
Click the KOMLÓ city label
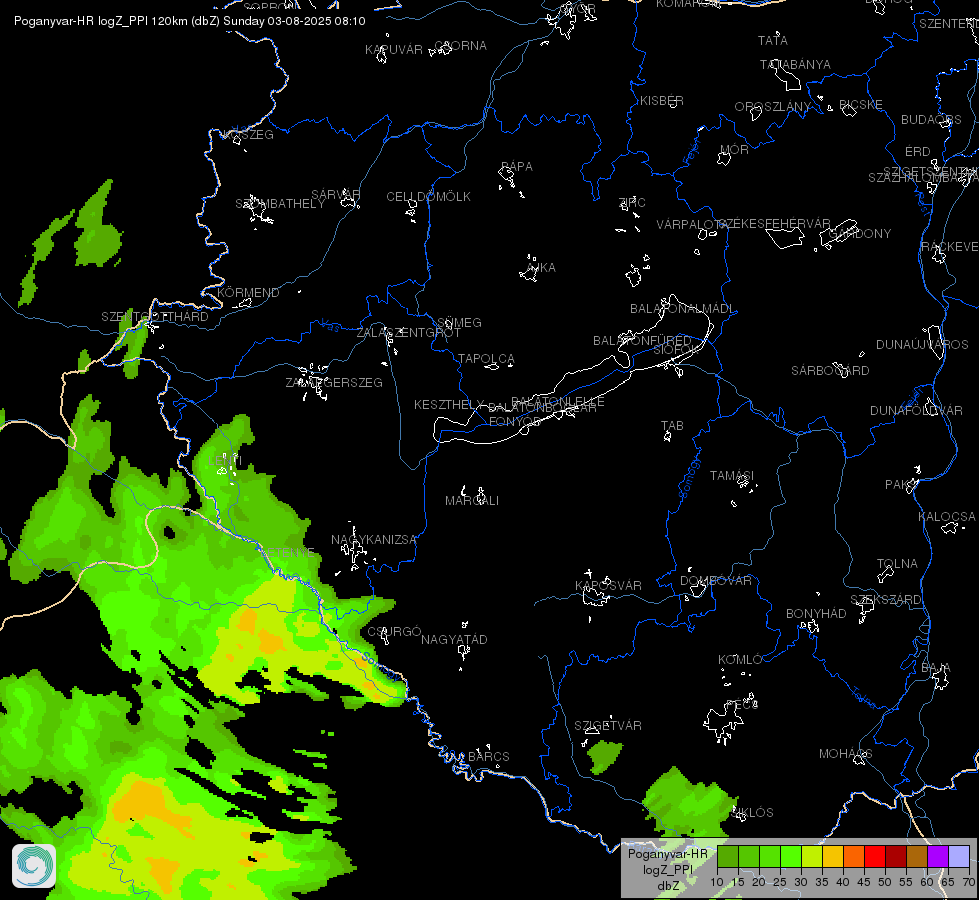coord(740,660)
